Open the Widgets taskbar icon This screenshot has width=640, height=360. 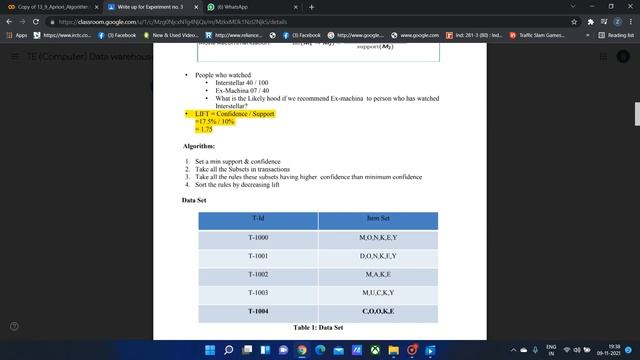coord(265,350)
